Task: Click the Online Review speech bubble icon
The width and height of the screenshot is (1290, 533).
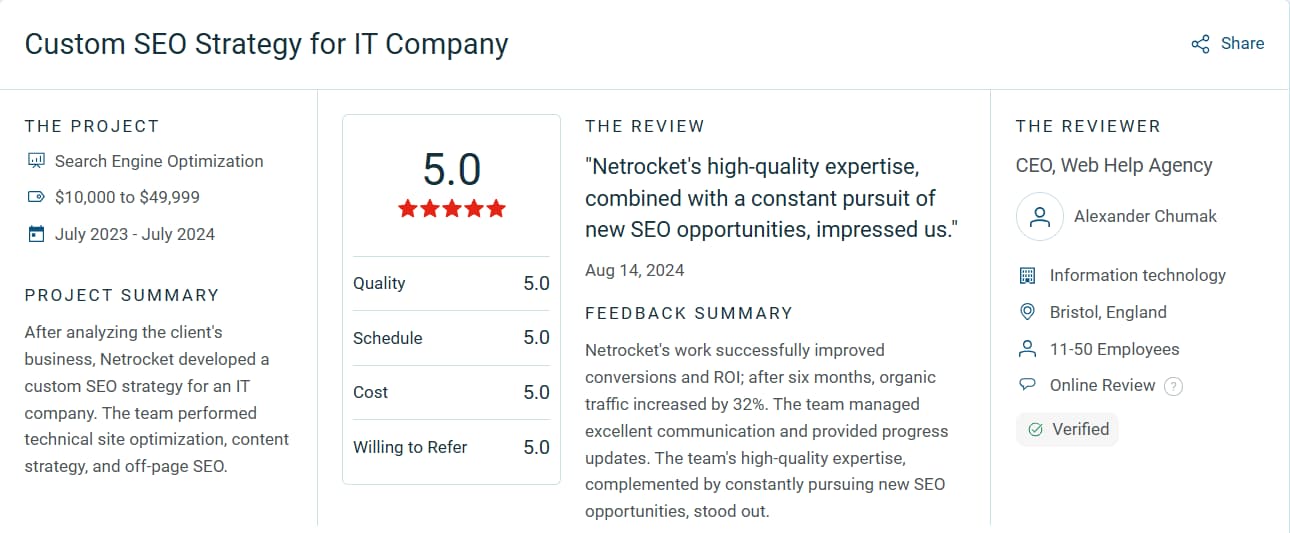Action: [1027, 385]
